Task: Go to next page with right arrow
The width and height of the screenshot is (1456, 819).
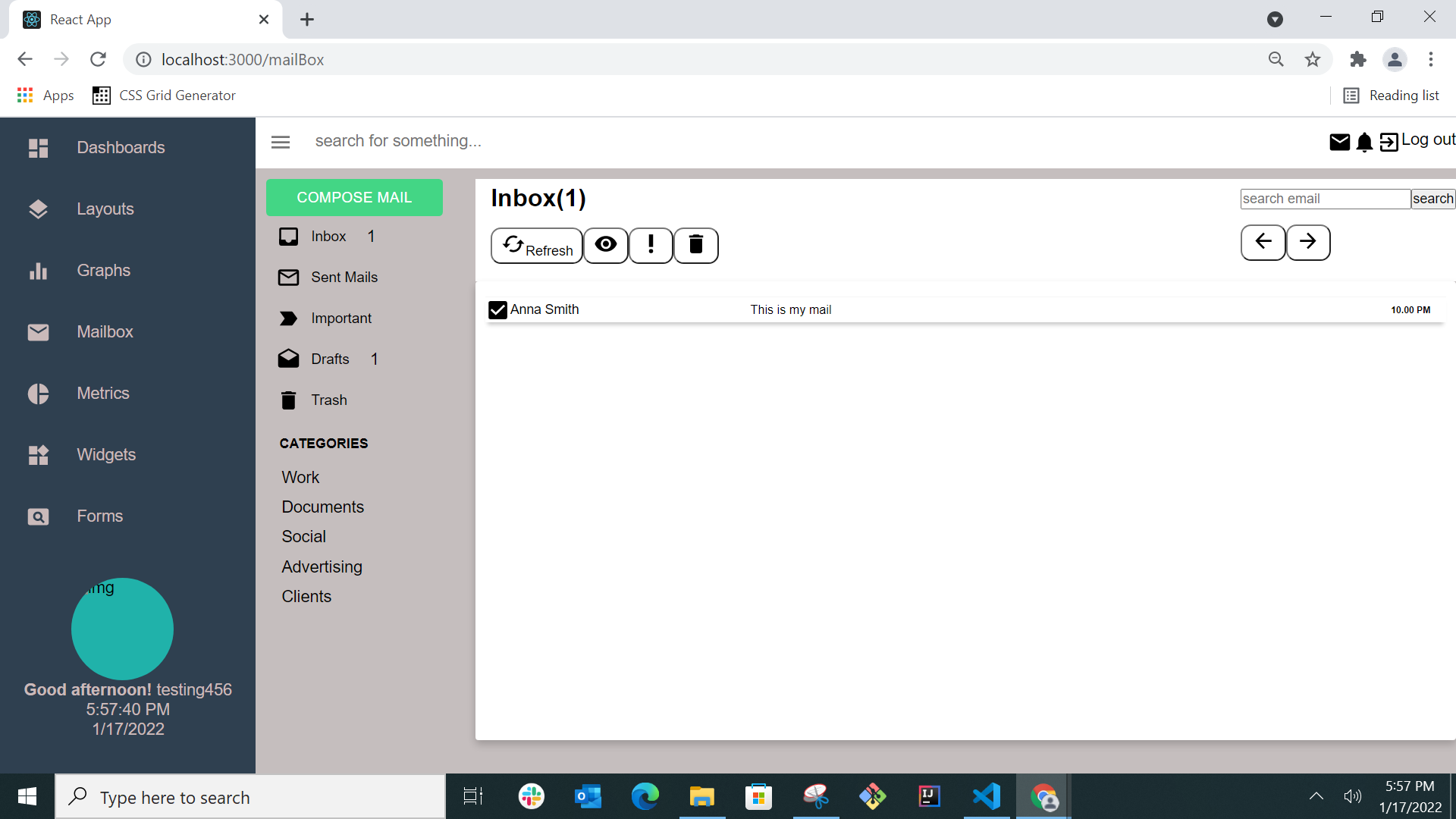Action: point(1307,242)
